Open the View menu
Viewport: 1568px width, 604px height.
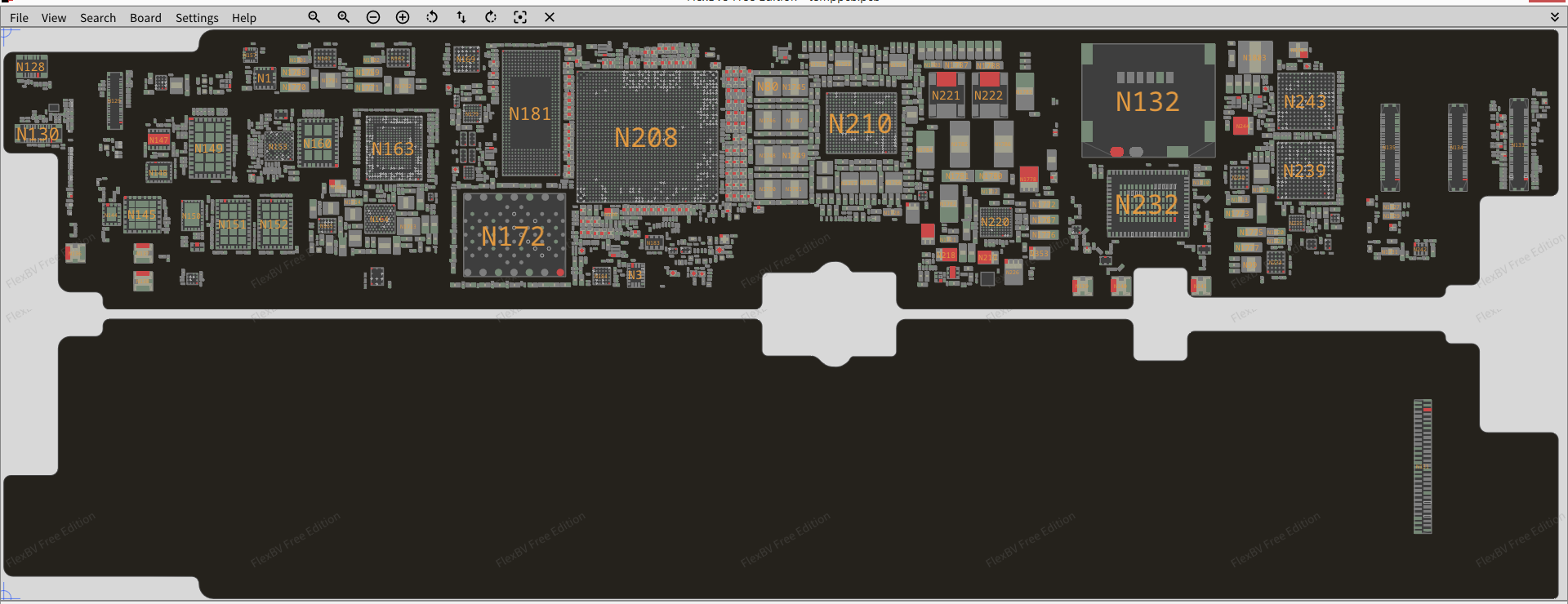point(54,18)
